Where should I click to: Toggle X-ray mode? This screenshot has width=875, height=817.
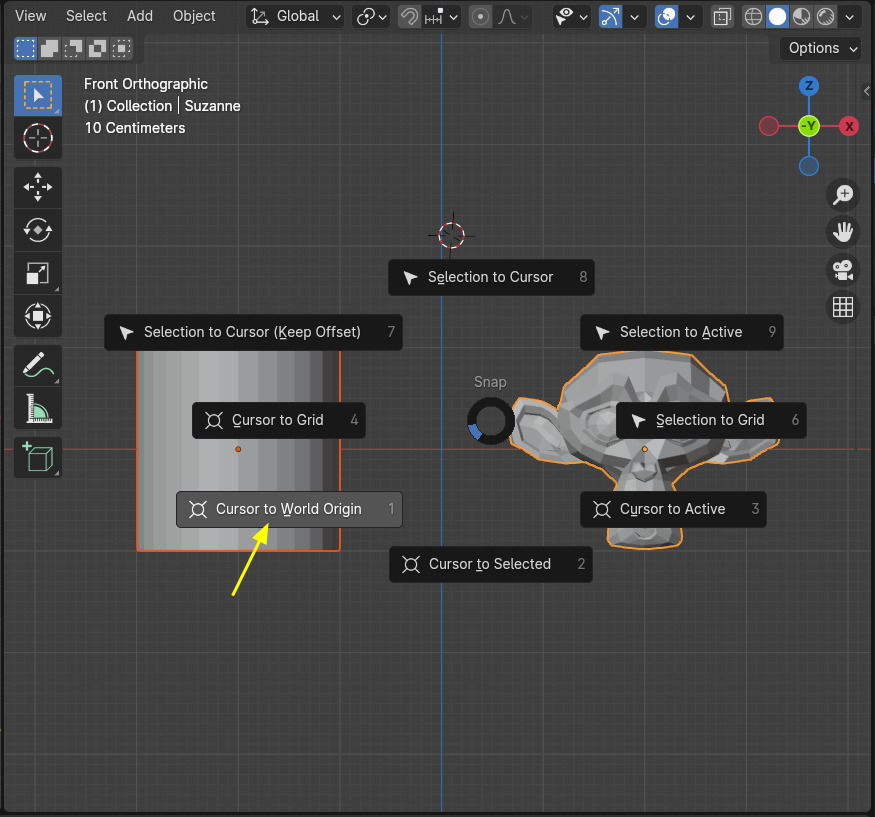[722, 17]
